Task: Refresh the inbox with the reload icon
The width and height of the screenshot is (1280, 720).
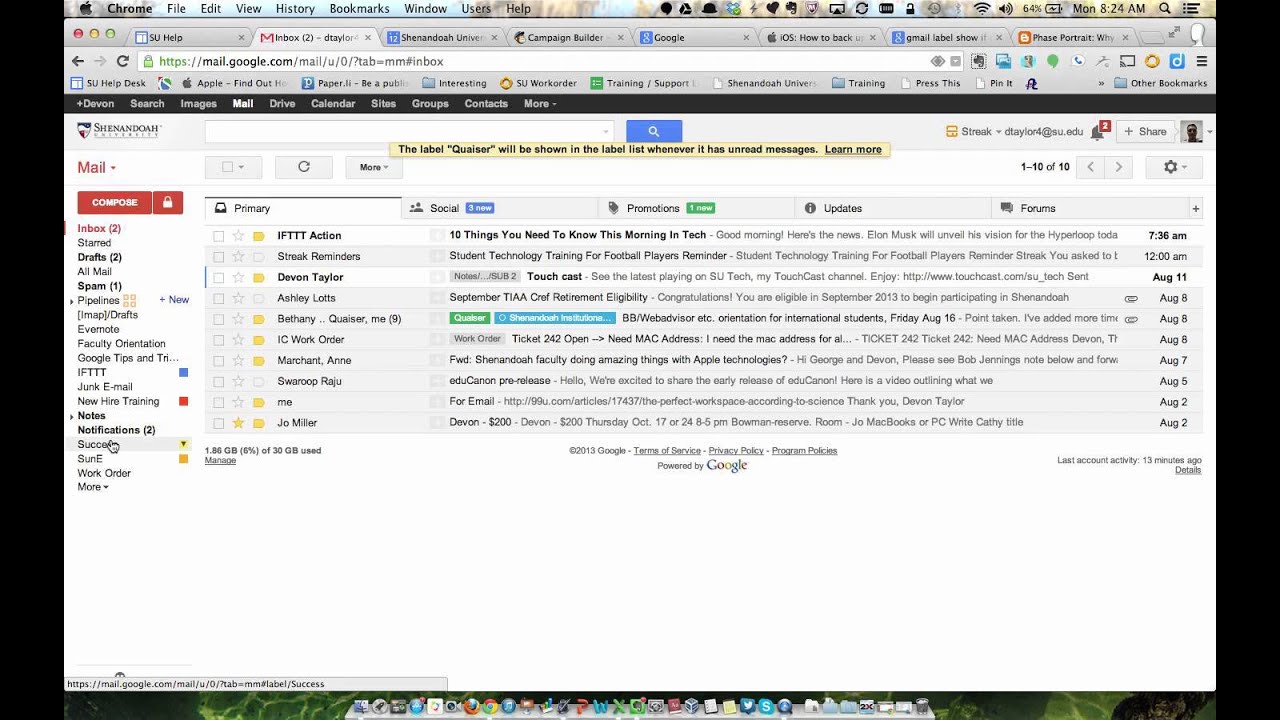Action: coord(304,167)
